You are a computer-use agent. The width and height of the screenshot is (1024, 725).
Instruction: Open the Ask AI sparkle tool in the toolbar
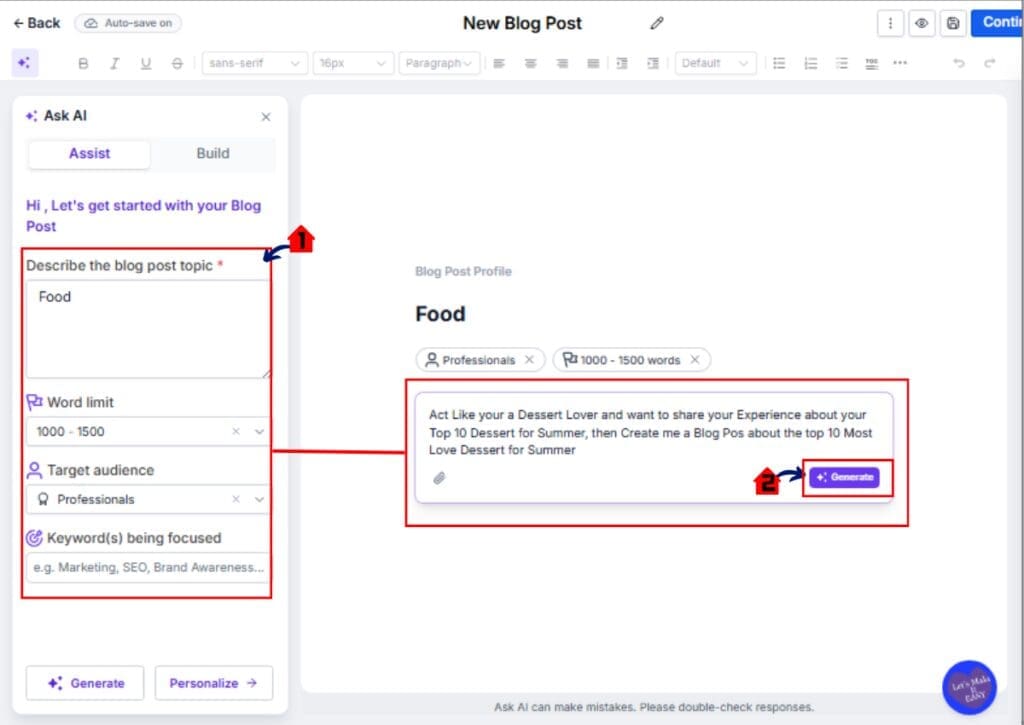[x=25, y=62]
